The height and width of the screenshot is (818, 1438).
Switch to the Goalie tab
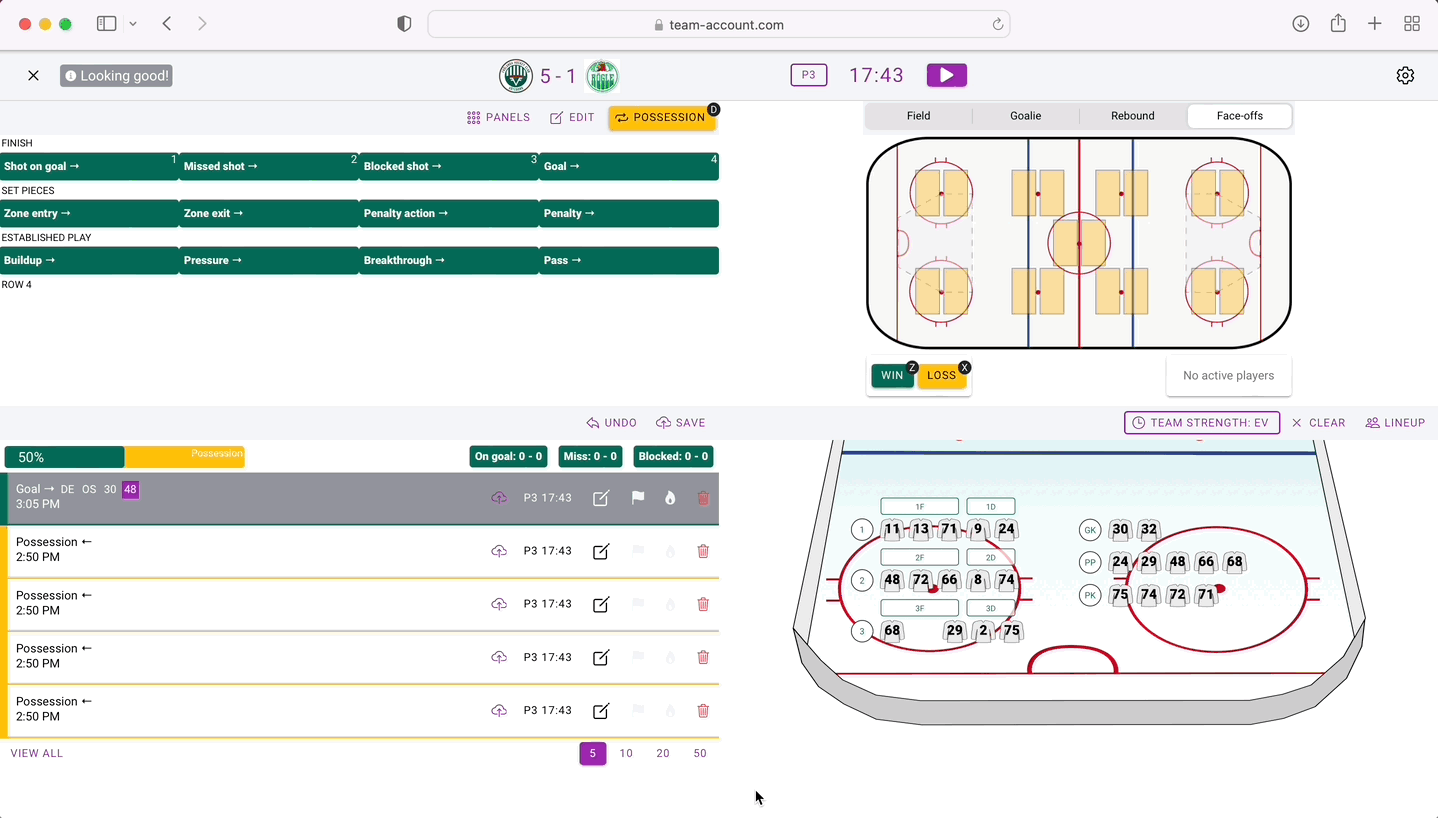click(1025, 116)
